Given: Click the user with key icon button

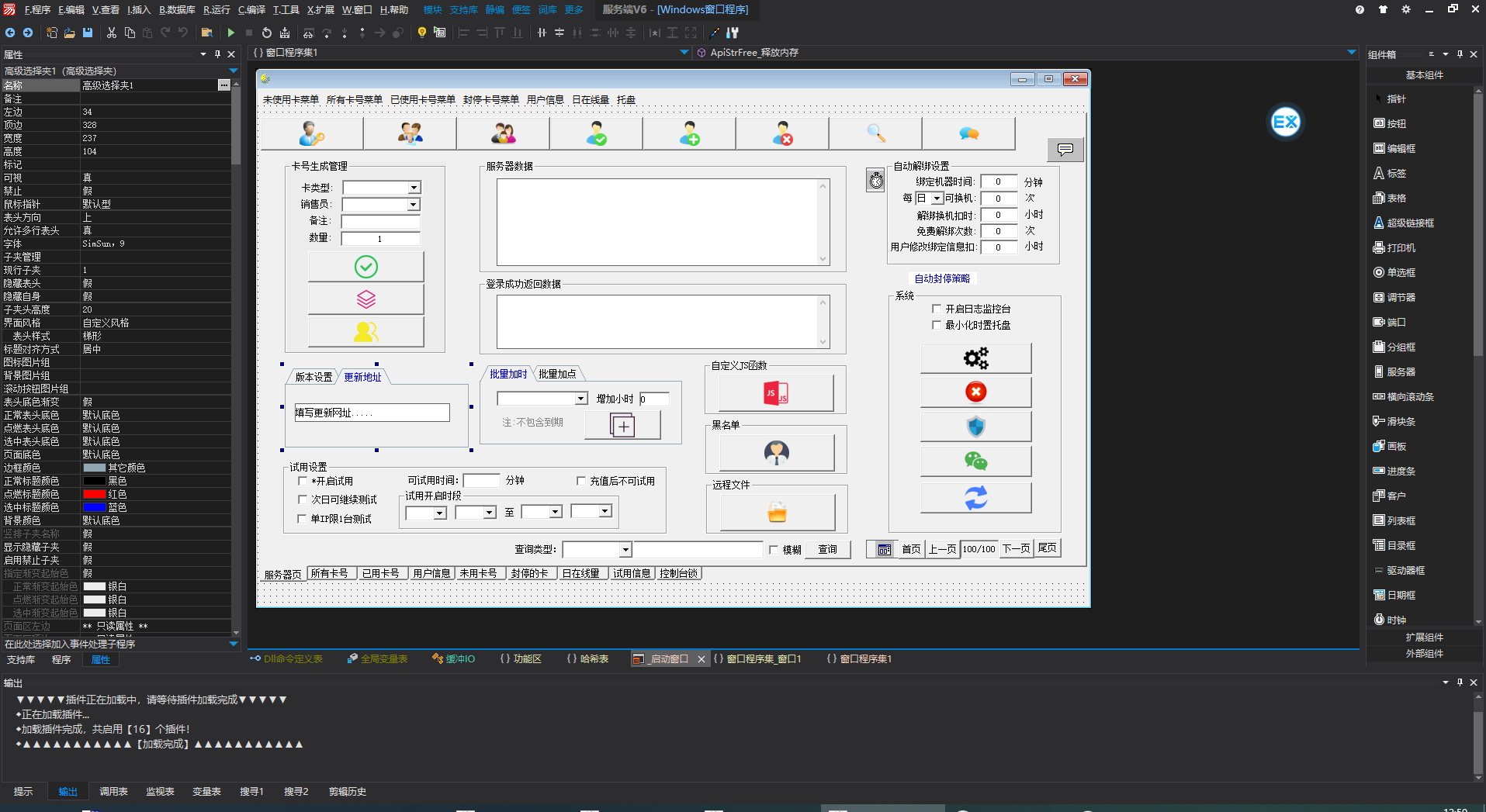Looking at the screenshot, I should 312,133.
